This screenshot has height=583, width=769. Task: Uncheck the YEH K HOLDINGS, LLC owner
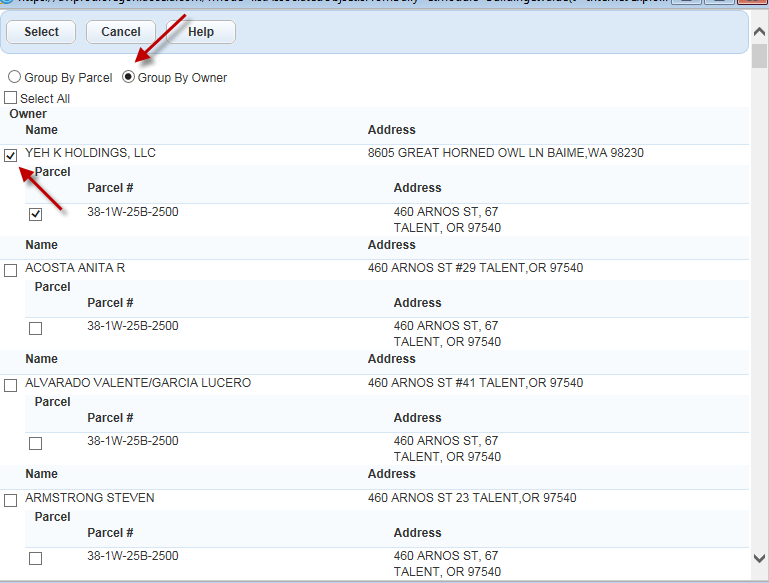click(11, 155)
